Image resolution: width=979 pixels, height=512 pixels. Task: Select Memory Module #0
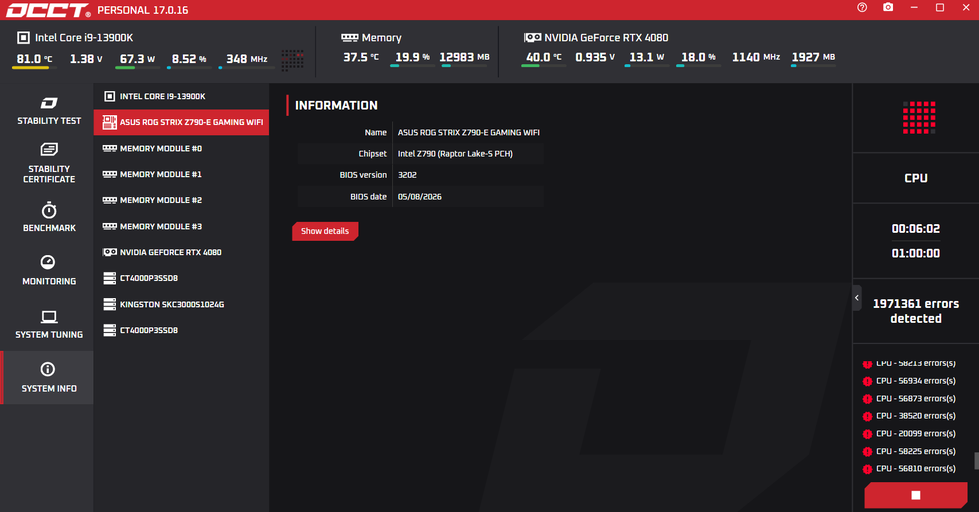click(x=181, y=148)
